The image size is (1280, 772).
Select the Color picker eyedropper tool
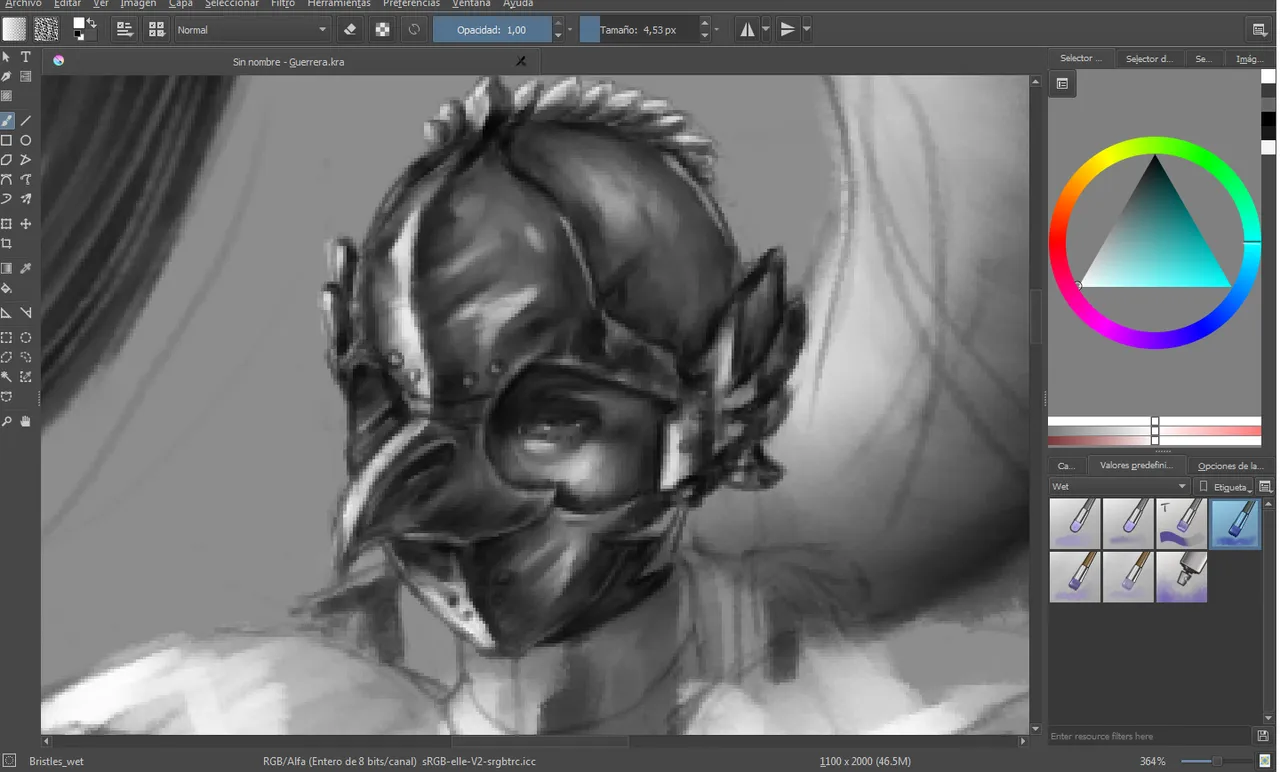tap(26, 268)
